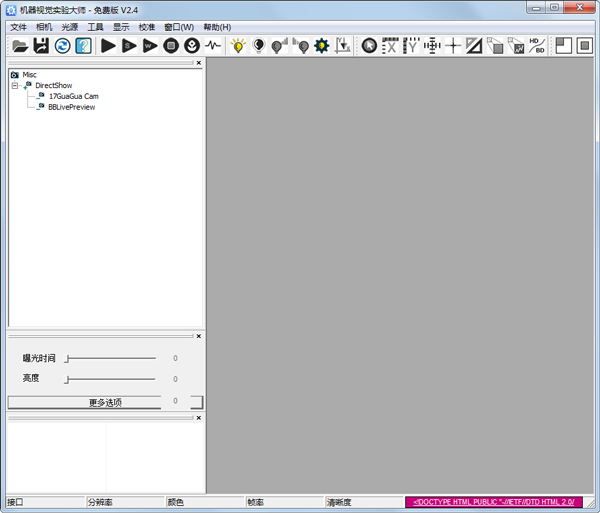This screenshot has width=600, height=513.
Task: Open the 校准 menu
Action: pos(147,27)
